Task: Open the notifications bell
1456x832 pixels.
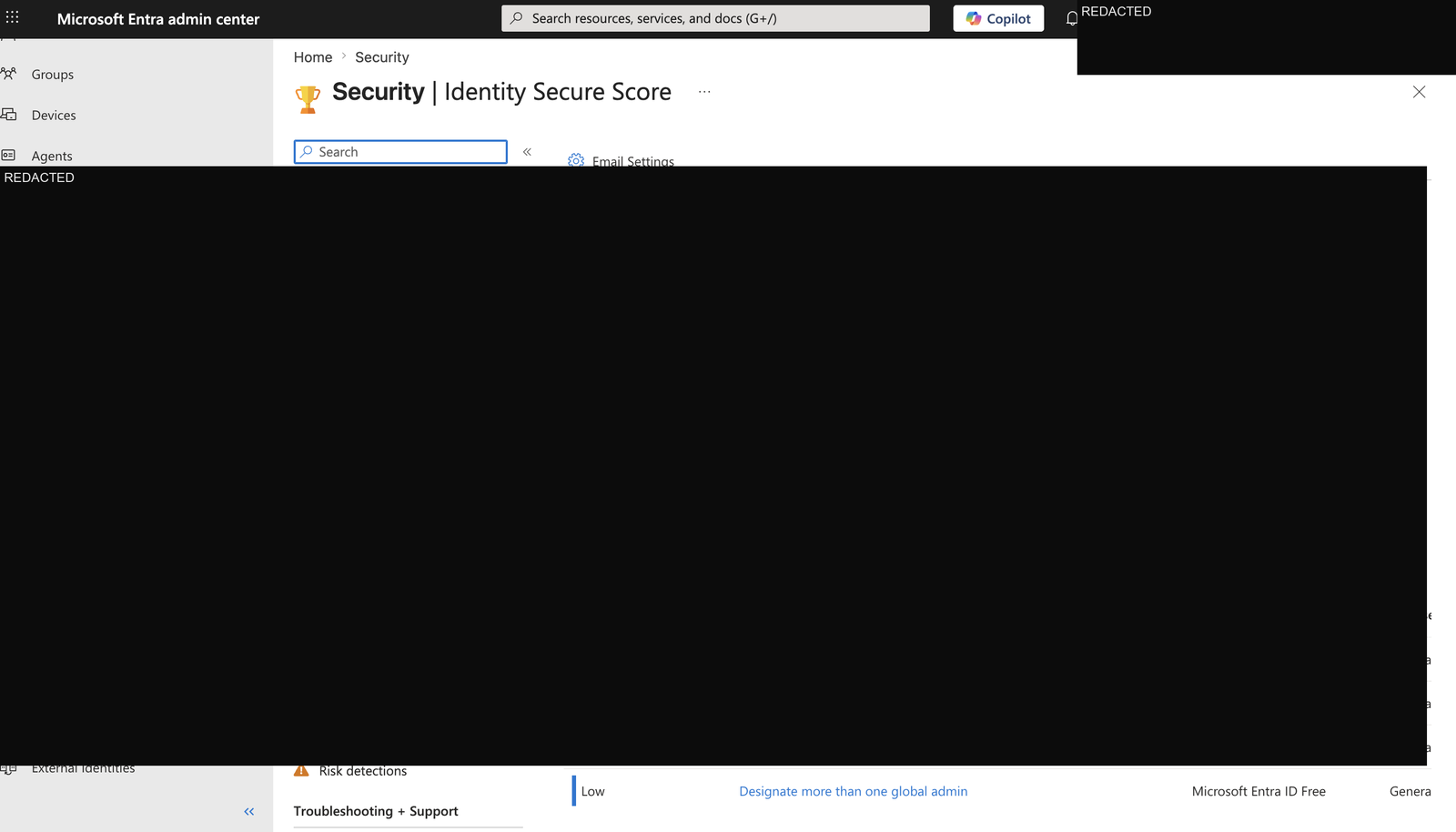Action: pyautogui.click(x=1071, y=18)
